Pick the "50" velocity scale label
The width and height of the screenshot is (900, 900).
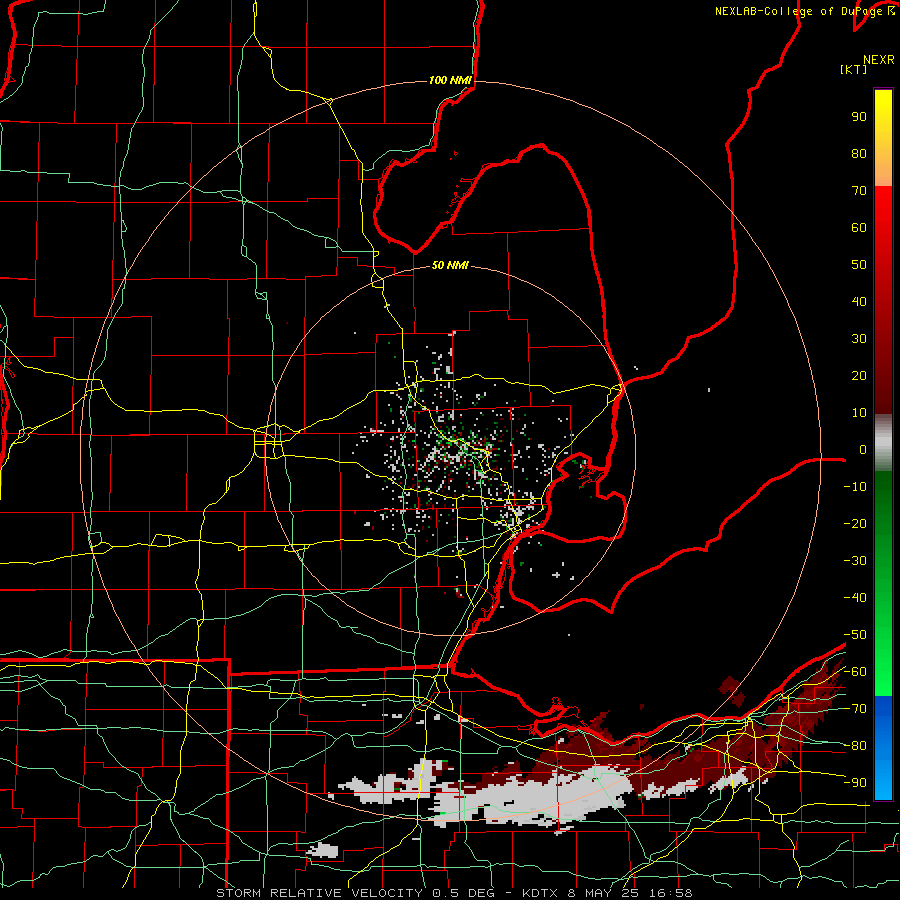(859, 265)
